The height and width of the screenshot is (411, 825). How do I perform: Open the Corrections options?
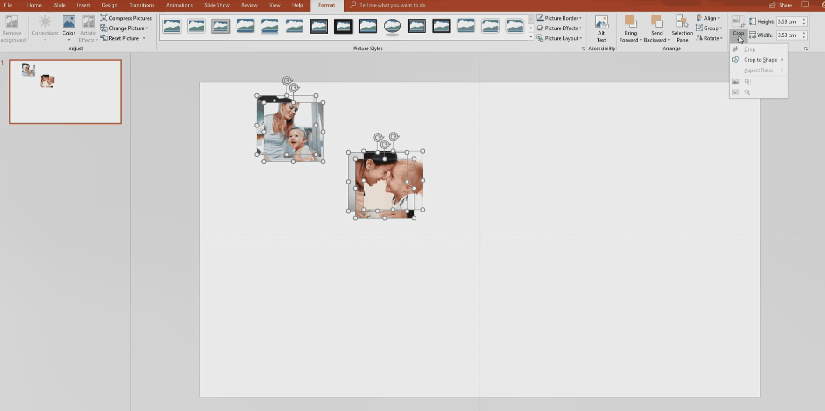pyautogui.click(x=45, y=29)
